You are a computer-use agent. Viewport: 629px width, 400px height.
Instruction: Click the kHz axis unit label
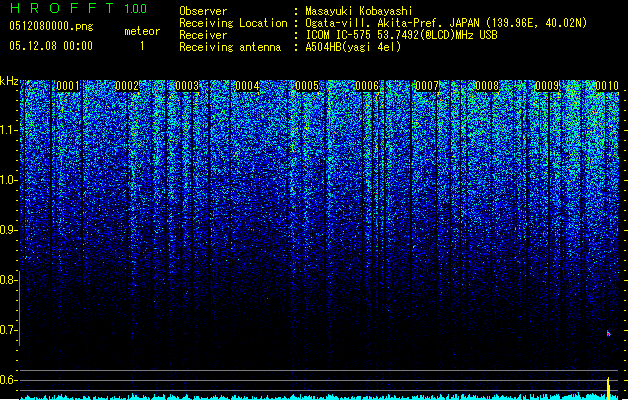point(9,81)
